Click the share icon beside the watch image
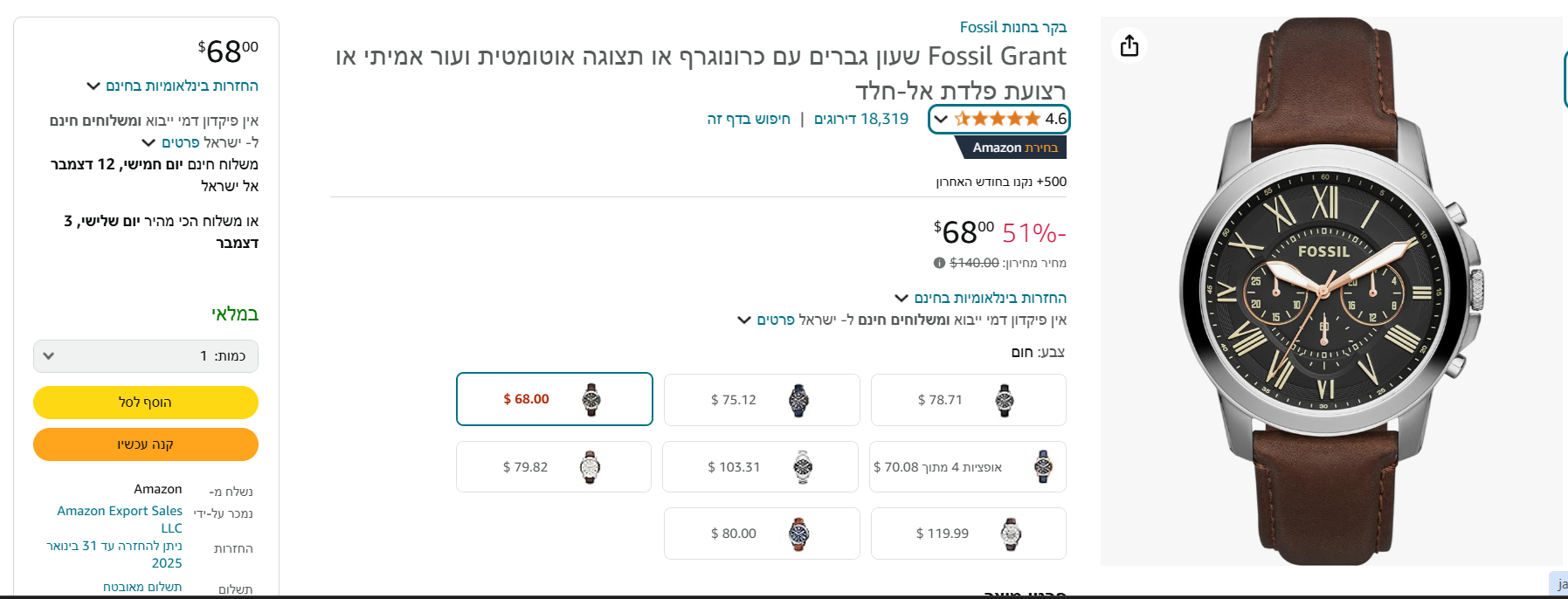 (1129, 45)
